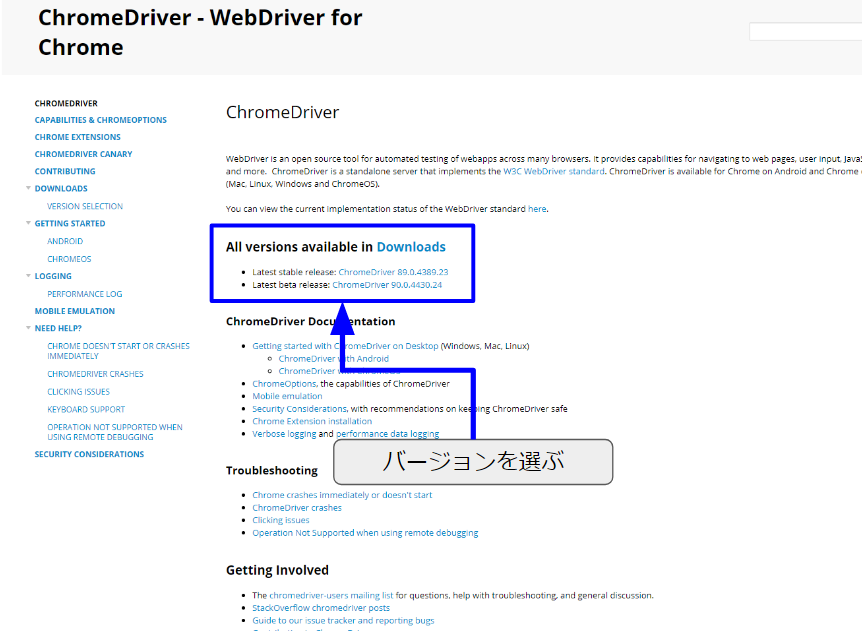This screenshot has width=862, height=631.
Task: Follow the 'here' implementation status link
Action: 537,209
